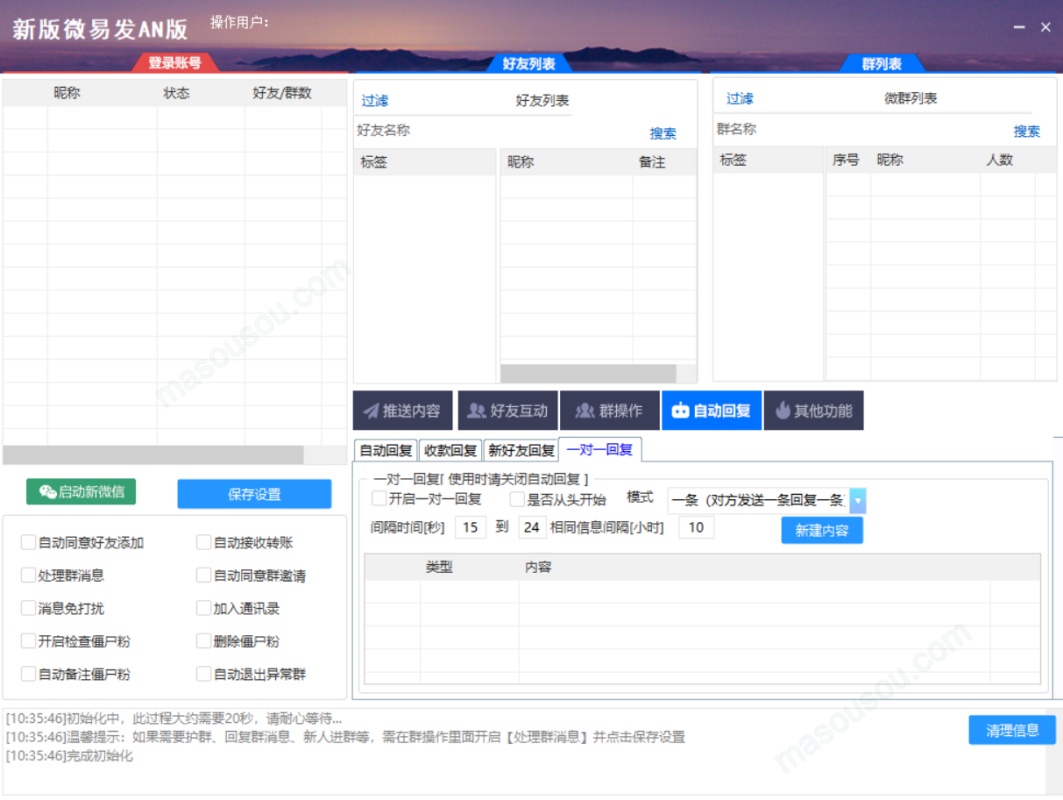Click login account table horizontal scrollbar
This screenshot has width=1063, height=800.
(x=154, y=455)
